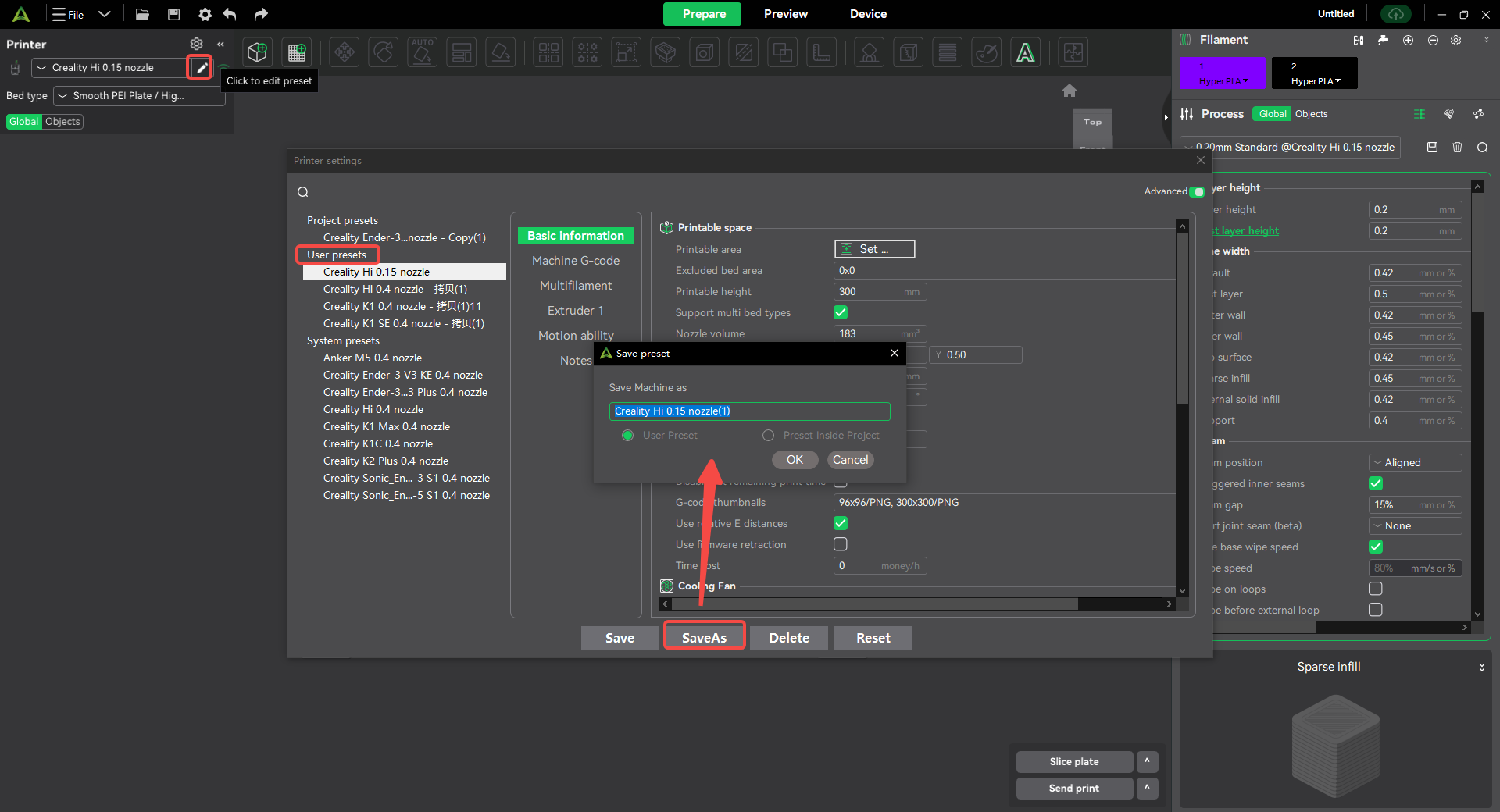
Task: Open filament 2 HyperPLA dropdown
Action: [x=1315, y=81]
